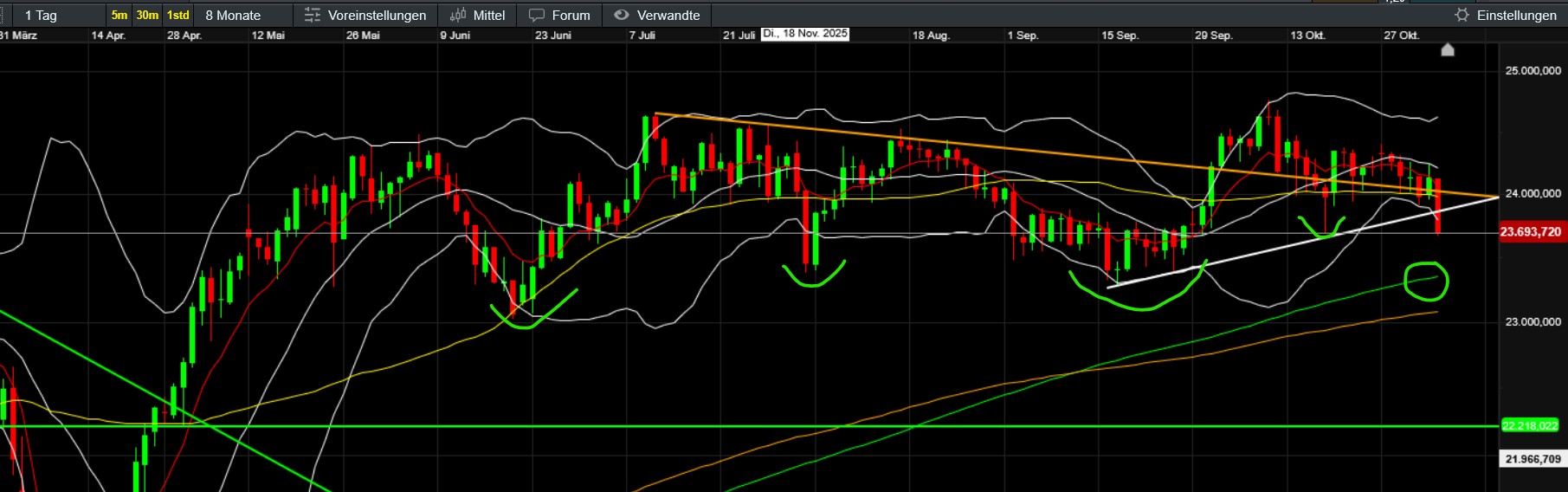This screenshot has height=492, width=1568.
Task: Click the '27 Okt.' date axis label
Action: click(x=1401, y=36)
